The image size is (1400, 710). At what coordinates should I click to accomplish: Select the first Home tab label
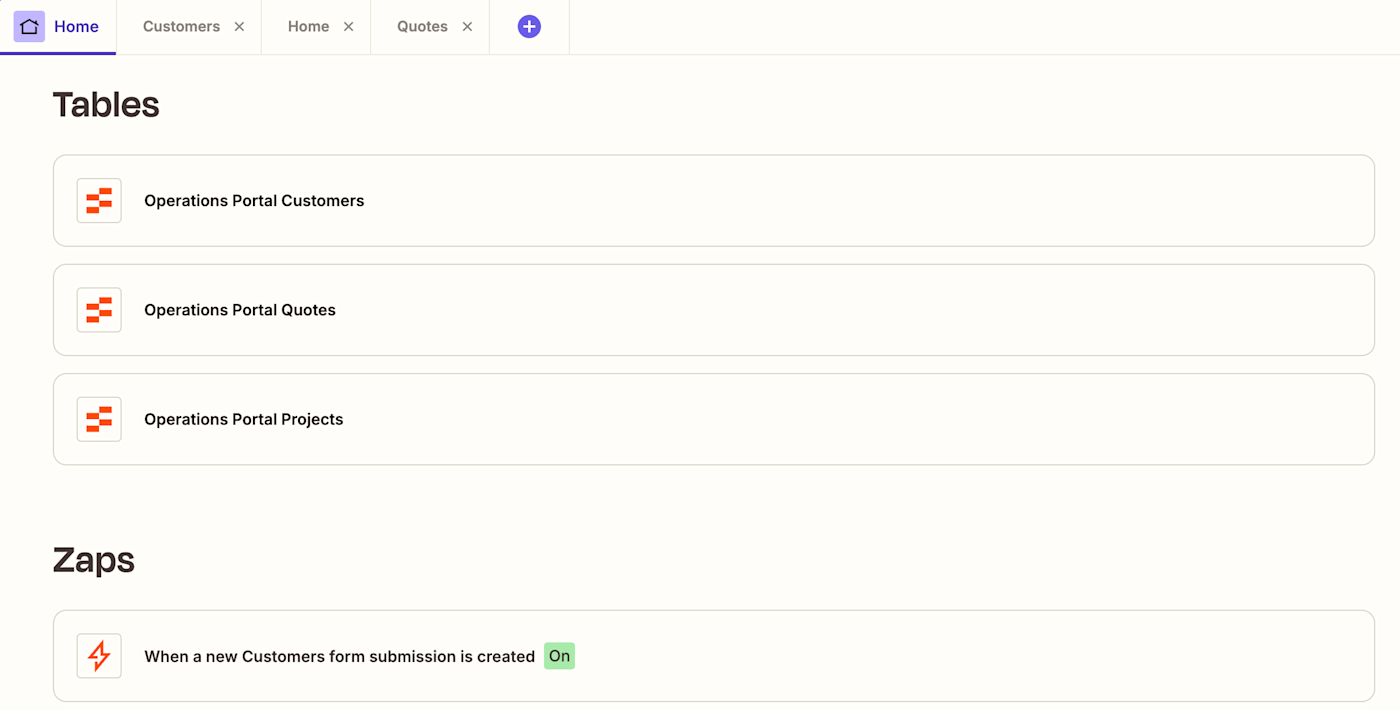pyautogui.click(x=76, y=27)
